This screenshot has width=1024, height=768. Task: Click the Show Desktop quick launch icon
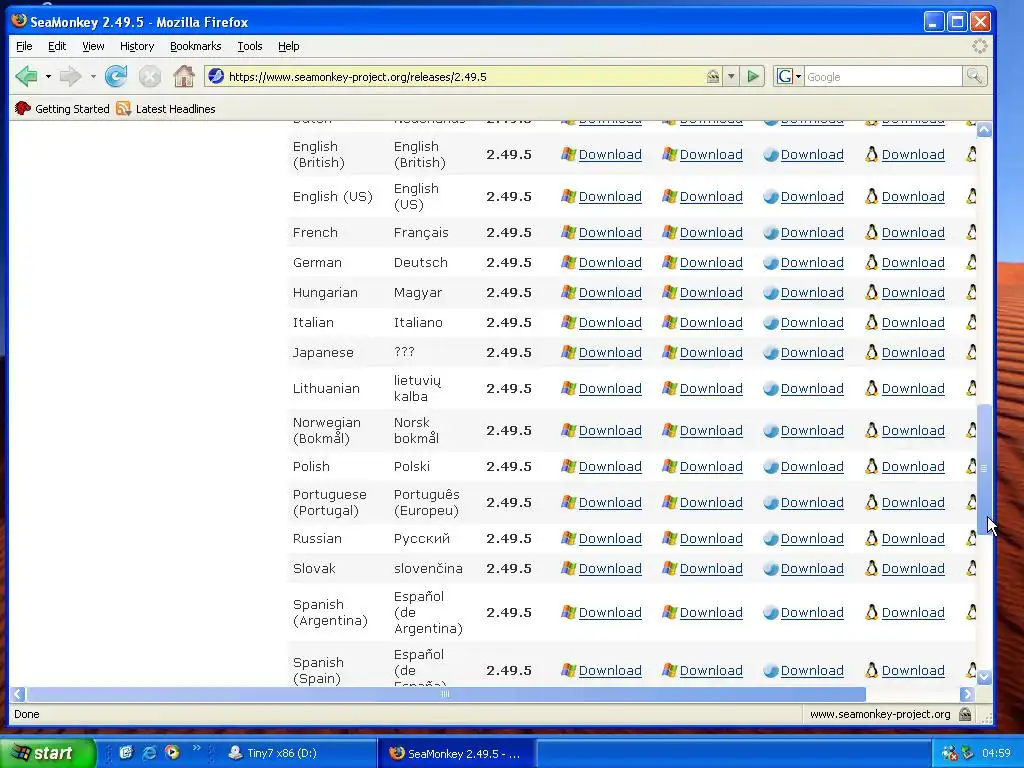pyautogui.click(x=126, y=752)
